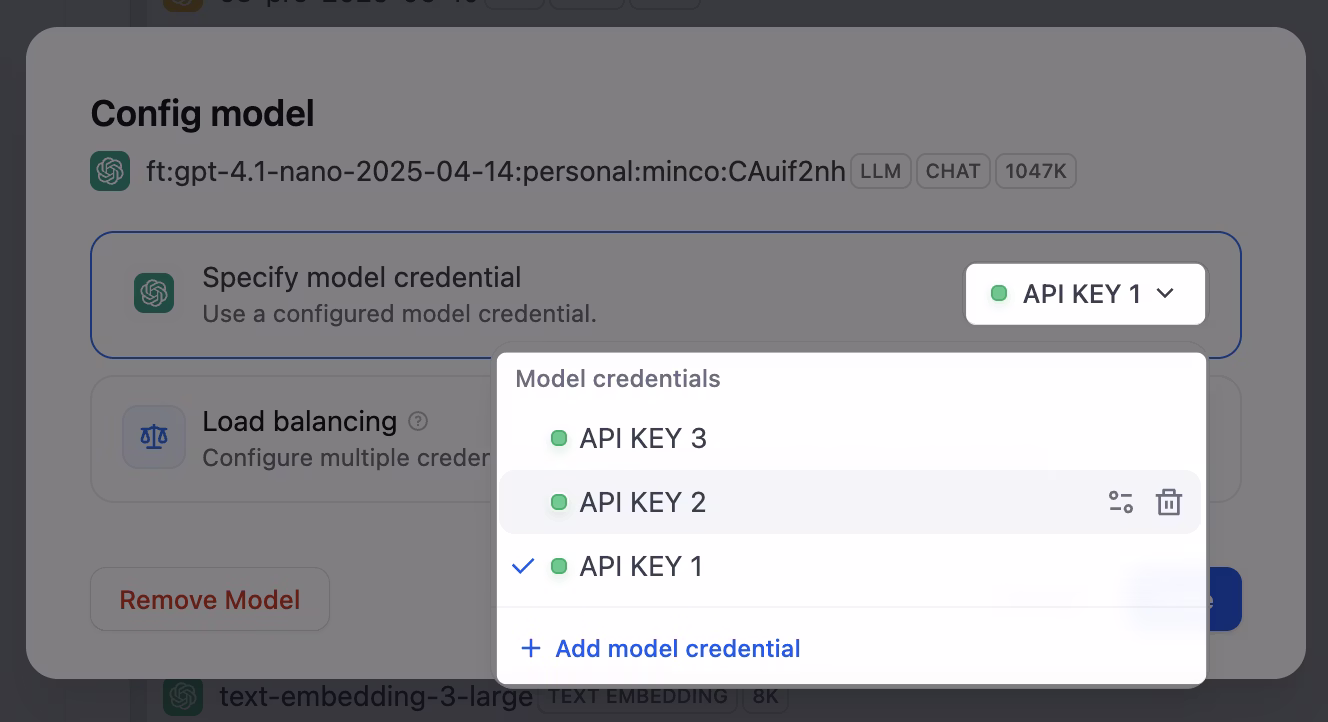Image resolution: width=1328 pixels, height=722 pixels.
Task: Click the help icon next to Load balancing
Action: (418, 421)
